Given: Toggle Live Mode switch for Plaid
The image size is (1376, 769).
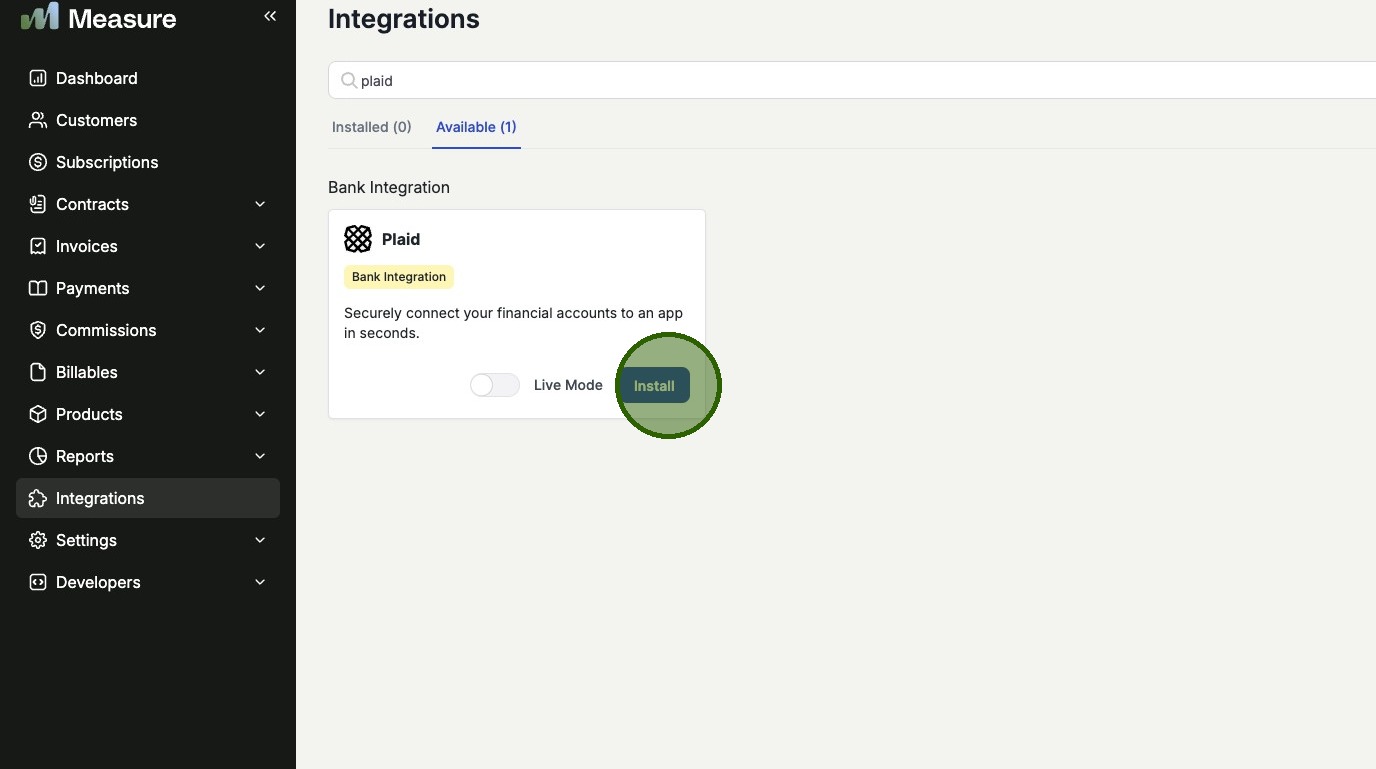Looking at the screenshot, I should (x=495, y=385).
